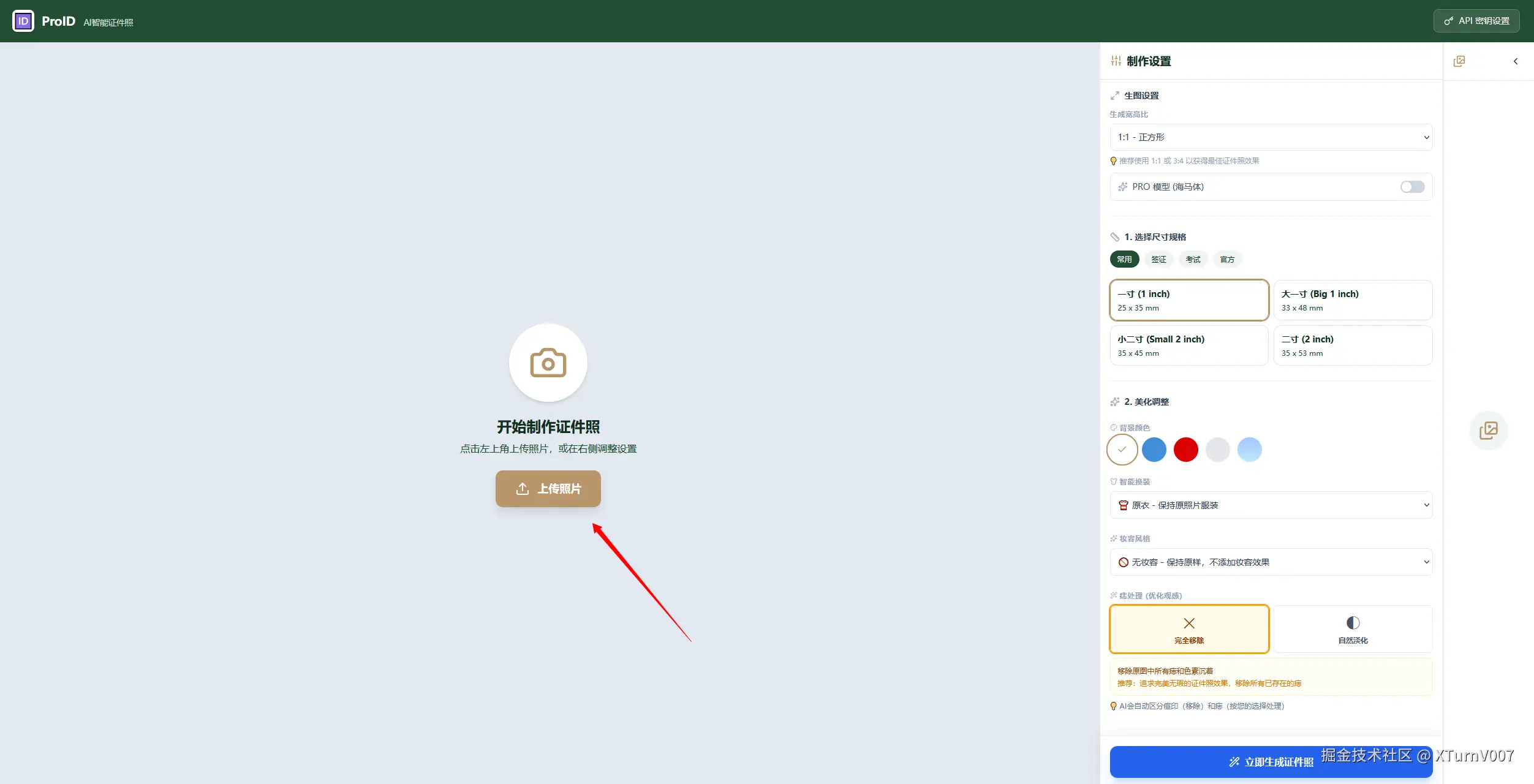Click the 制作设置 sliders icon
The width and height of the screenshot is (1534, 784).
click(1116, 61)
